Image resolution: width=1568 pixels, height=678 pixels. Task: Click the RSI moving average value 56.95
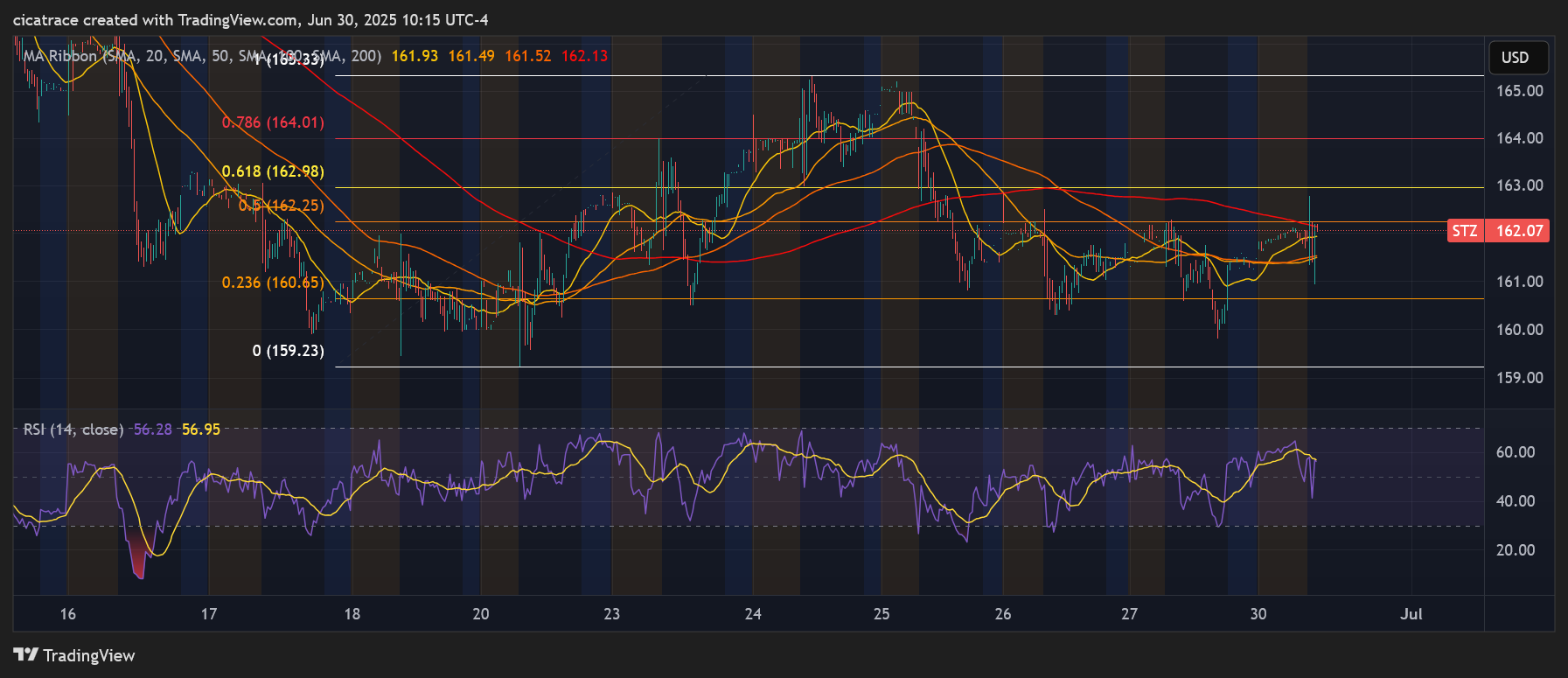201,430
